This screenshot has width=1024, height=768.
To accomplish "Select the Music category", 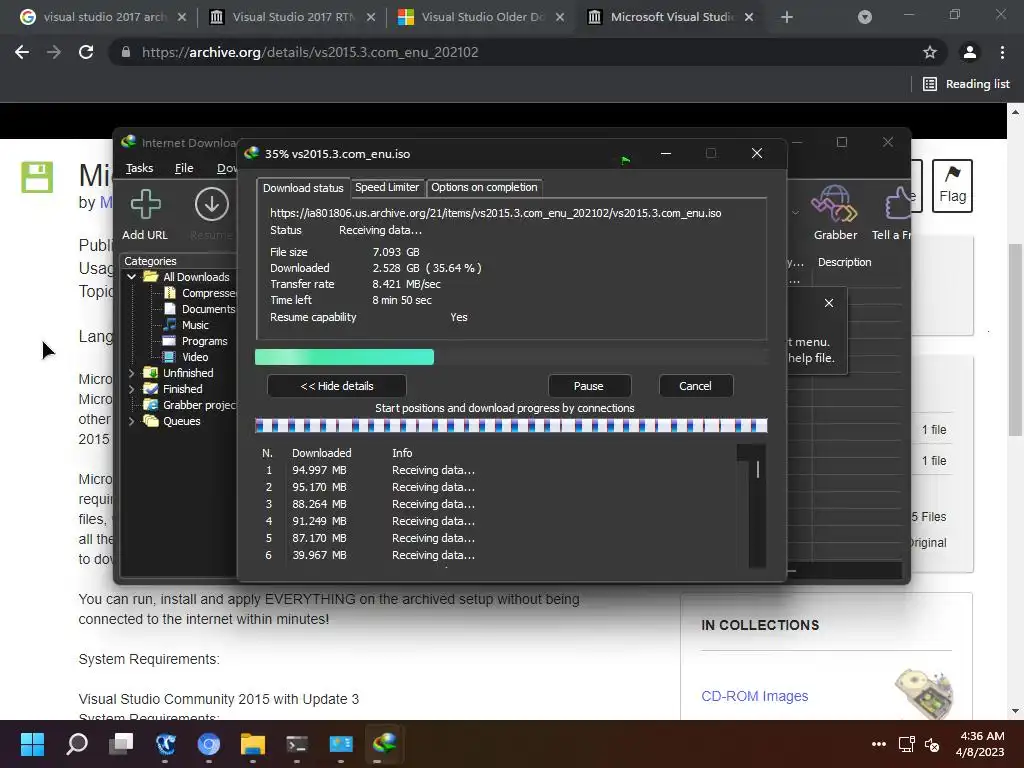I will click(186, 325).
